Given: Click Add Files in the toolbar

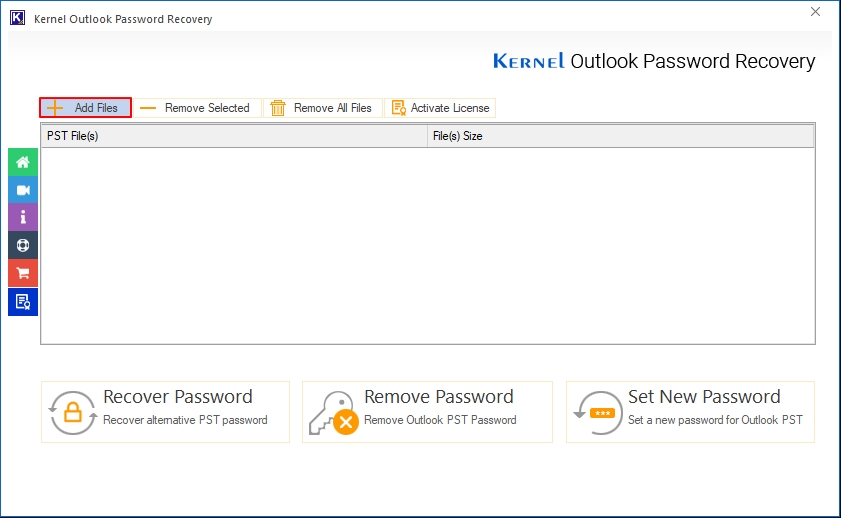Looking at the screenshot, I should point(85,108).
